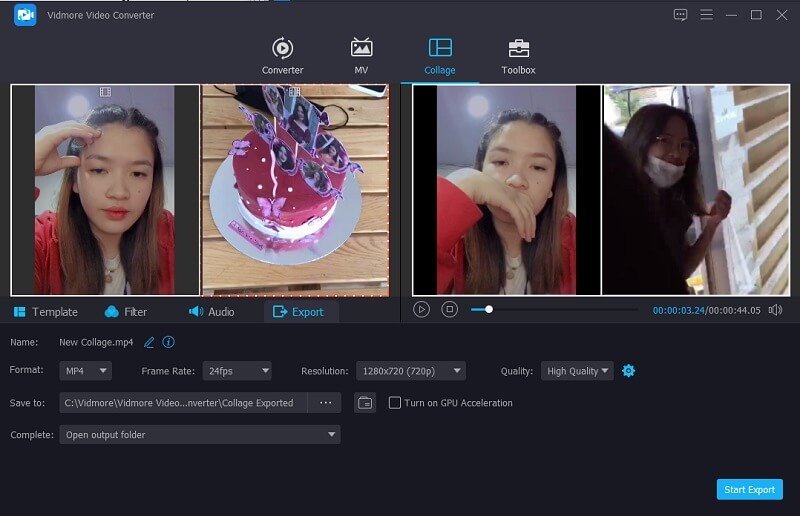Open the feedback chat icon in title bar
This screenshot has height=516, width=800.
tap(681, 15)
